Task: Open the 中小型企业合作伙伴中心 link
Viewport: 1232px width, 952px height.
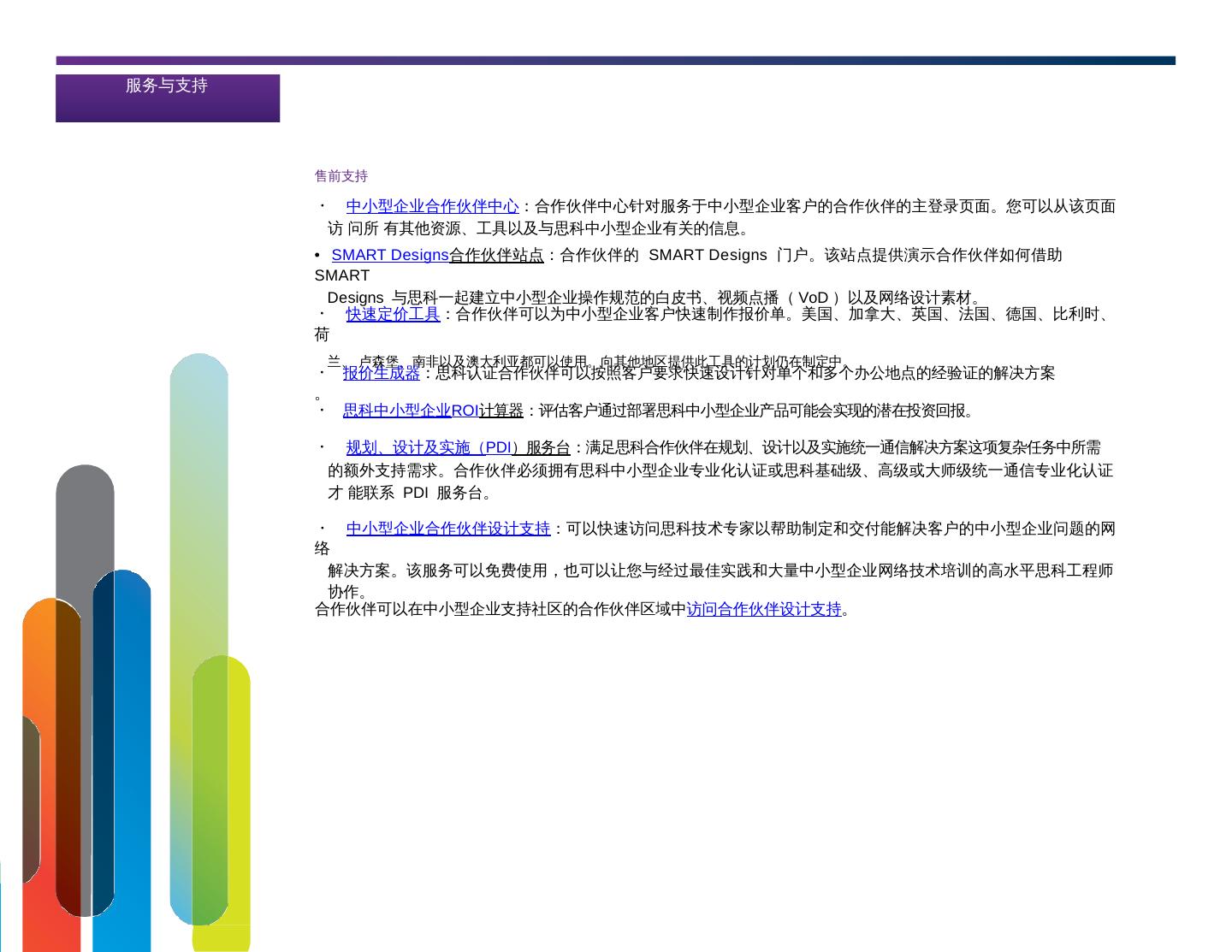Action: point(432,206)
